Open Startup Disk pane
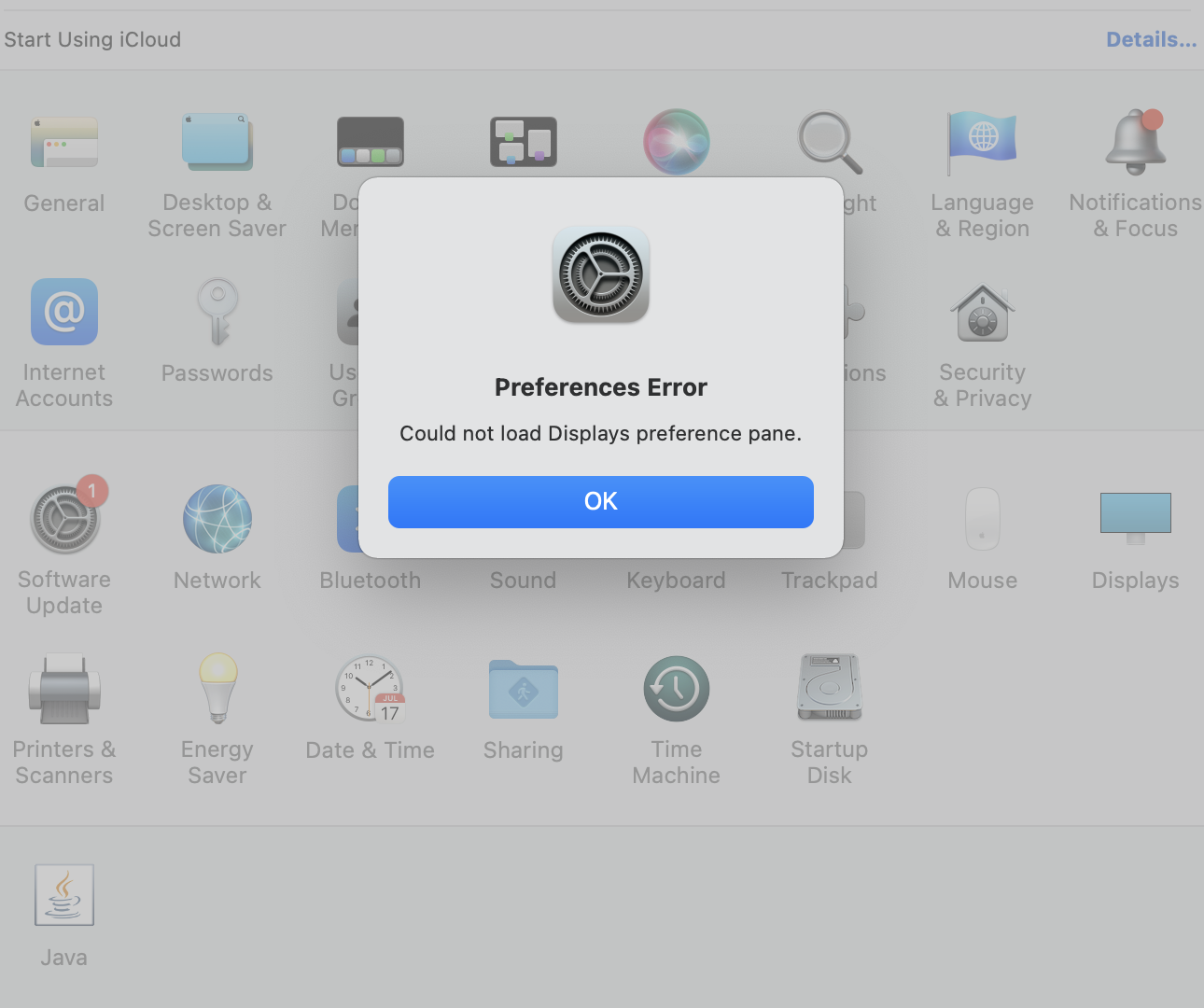 [830, 688]
